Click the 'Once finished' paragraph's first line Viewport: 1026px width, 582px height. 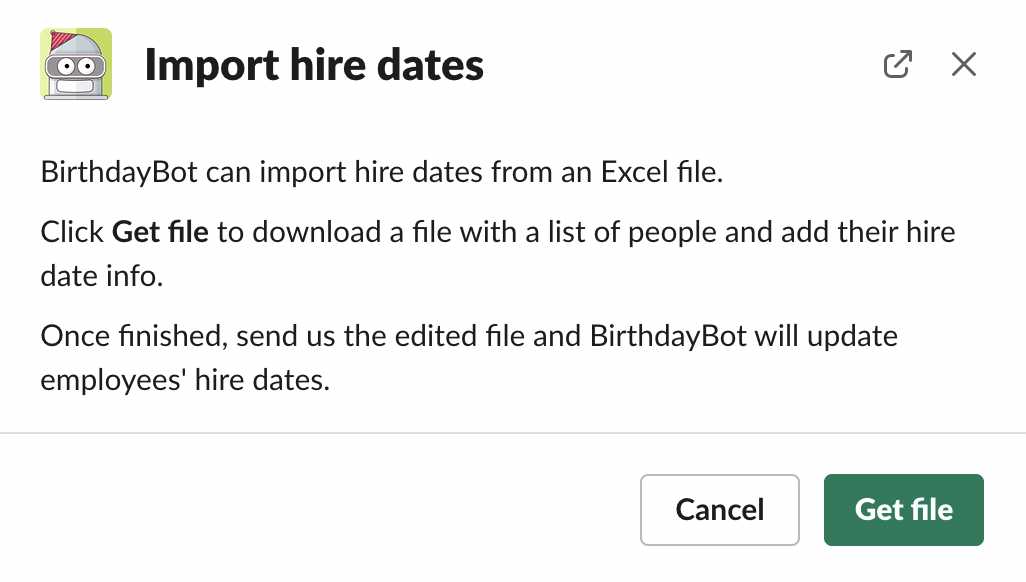pos(468,335)
